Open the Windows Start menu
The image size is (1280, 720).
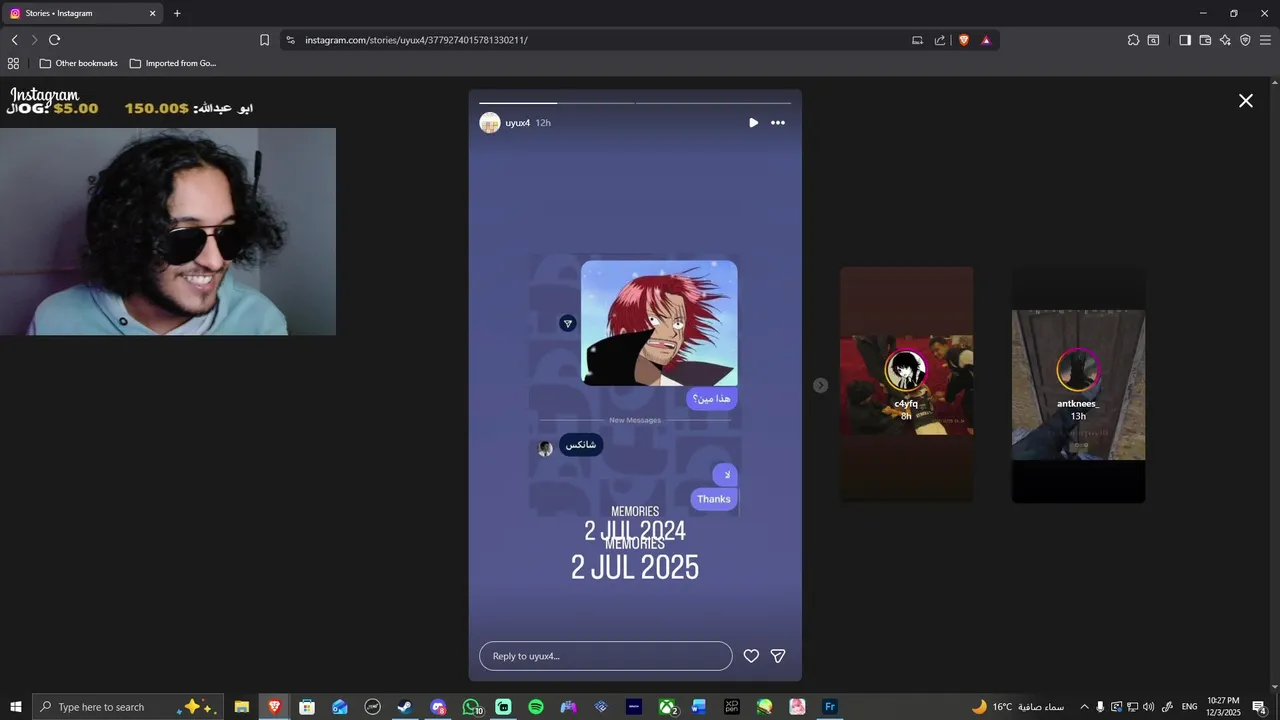(16, 707)
